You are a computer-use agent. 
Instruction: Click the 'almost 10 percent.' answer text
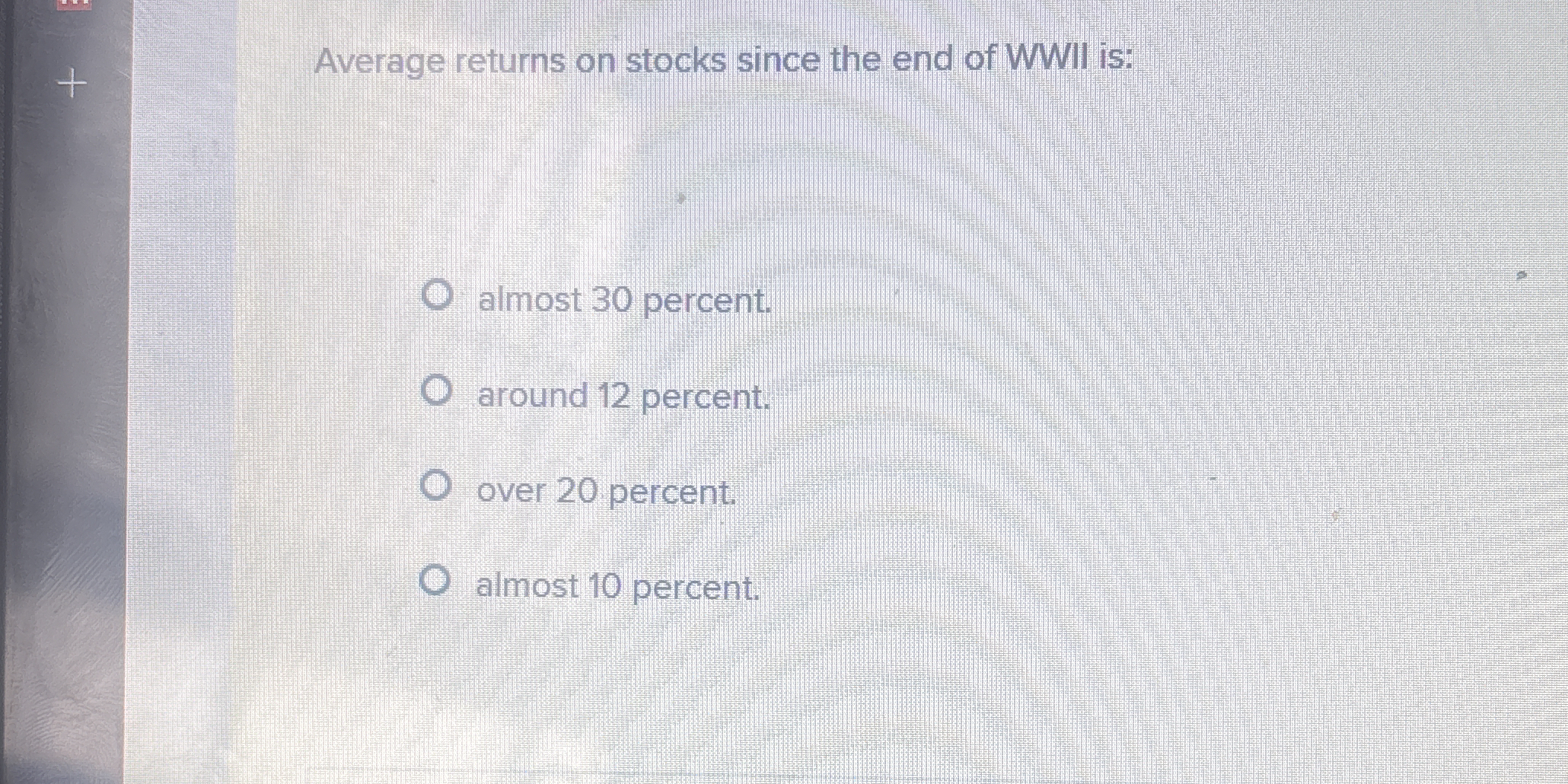point(617,586)
